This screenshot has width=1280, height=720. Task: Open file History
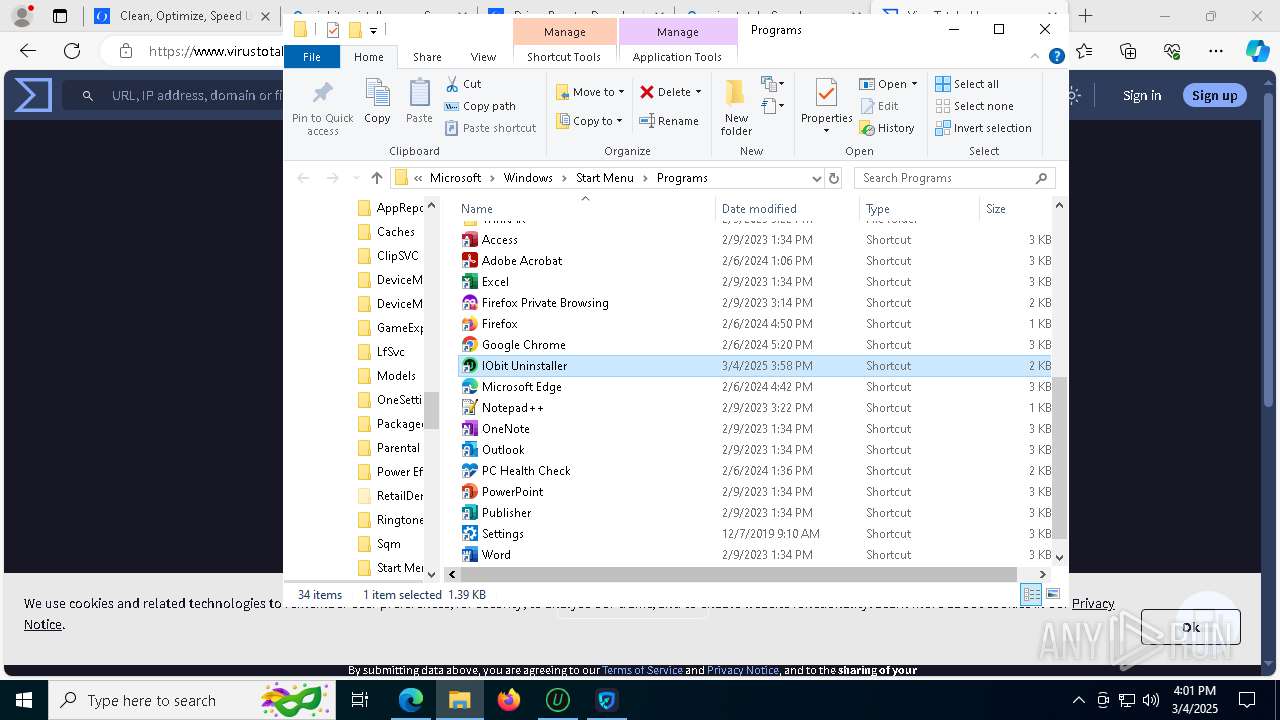(x=887, y=128)
